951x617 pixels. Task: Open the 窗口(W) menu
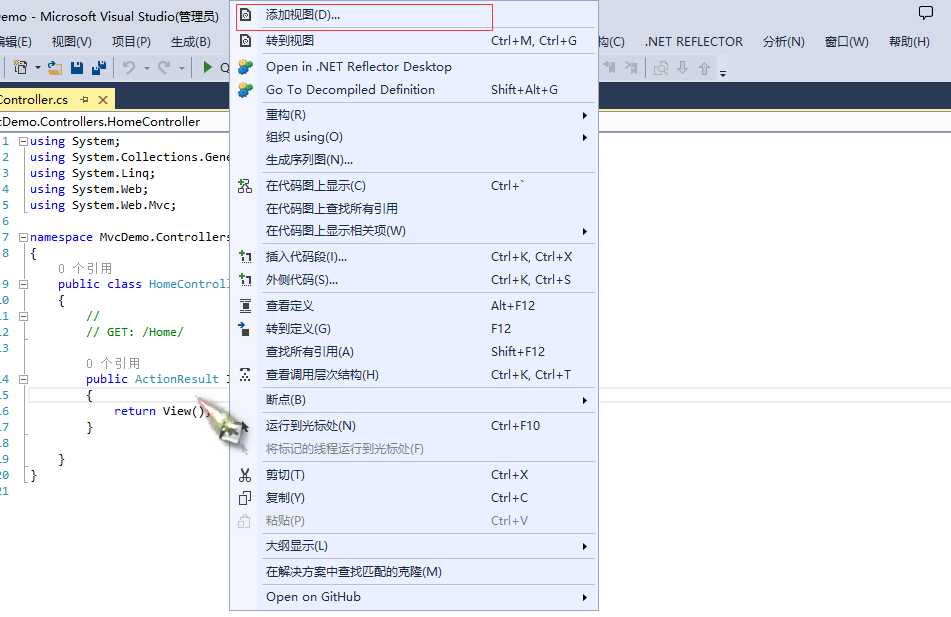pyautogui.click(x=847, y=42)
